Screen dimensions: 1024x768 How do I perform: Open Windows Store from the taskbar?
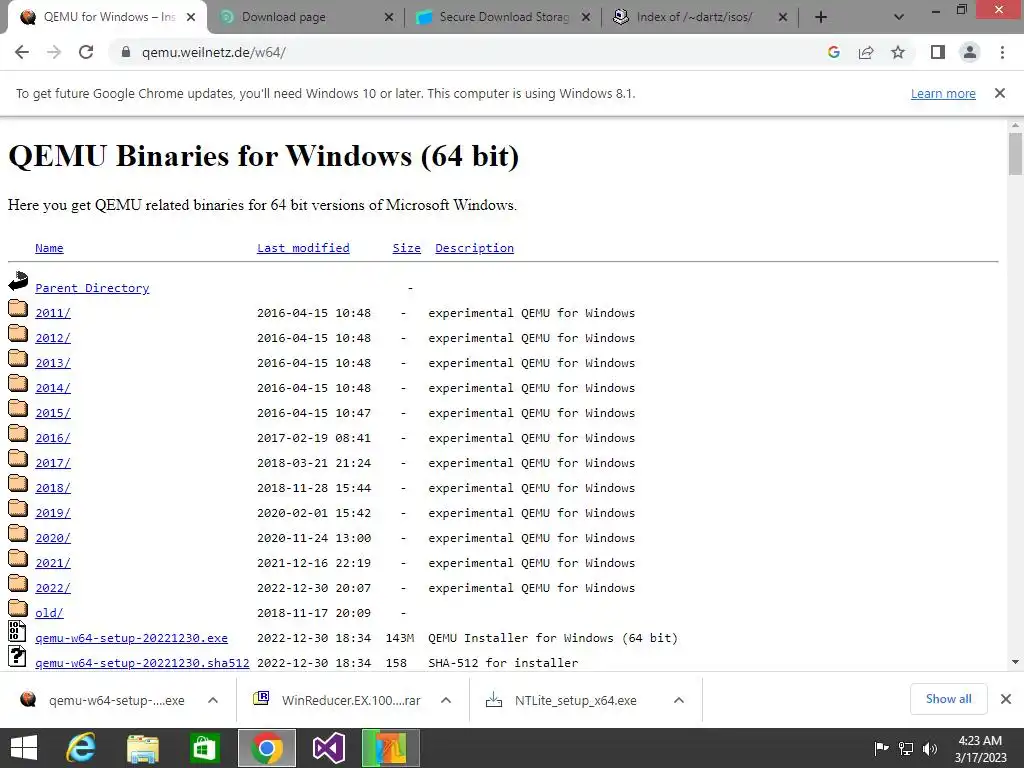(204, 748)
